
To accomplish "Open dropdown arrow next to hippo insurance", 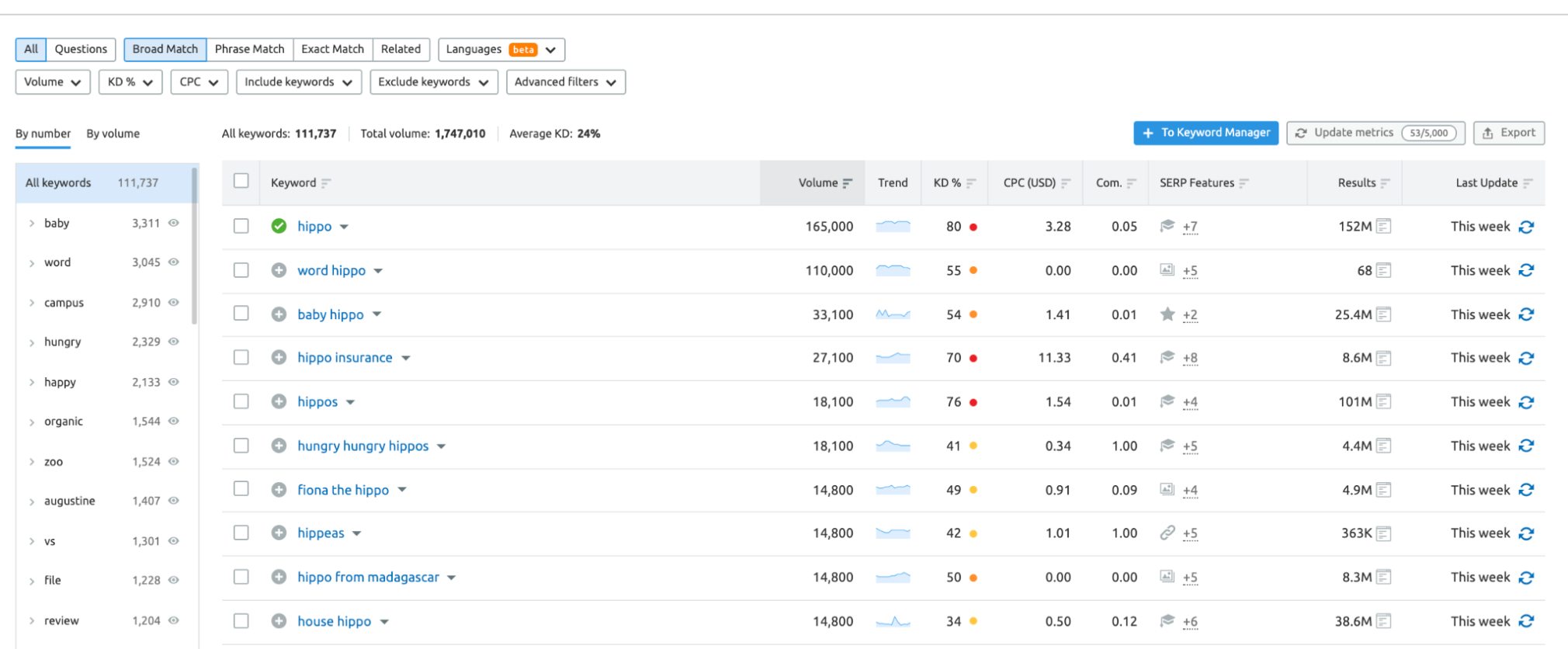I will pos(406,358).
